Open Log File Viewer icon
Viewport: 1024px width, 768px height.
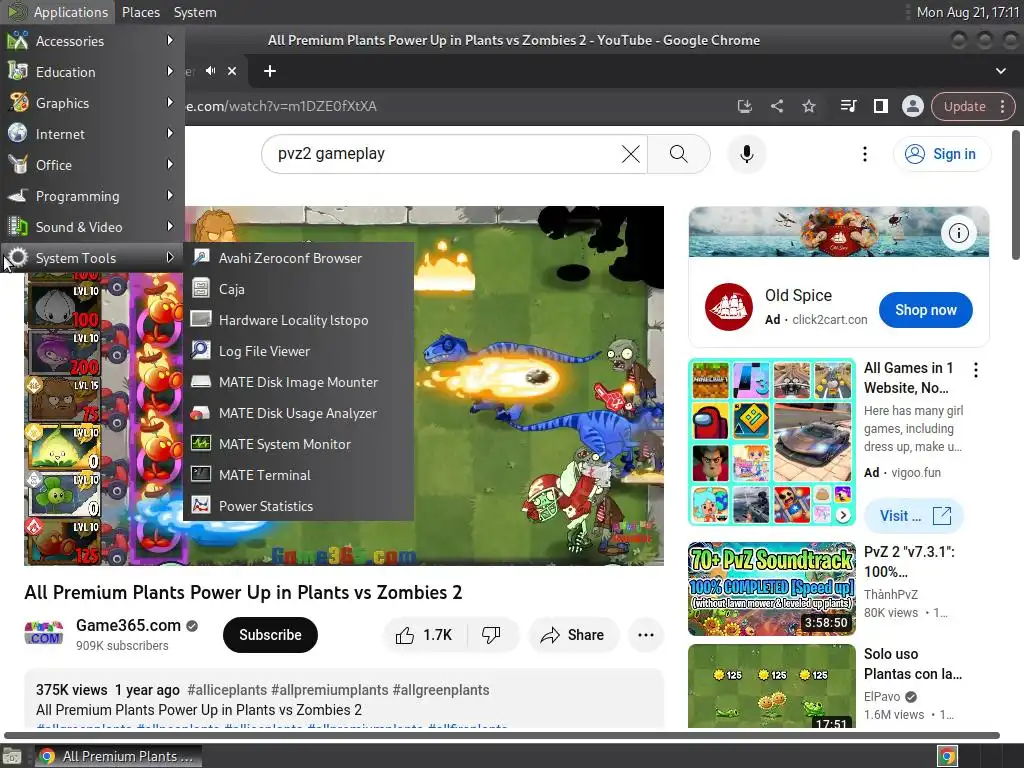point(200,351)
